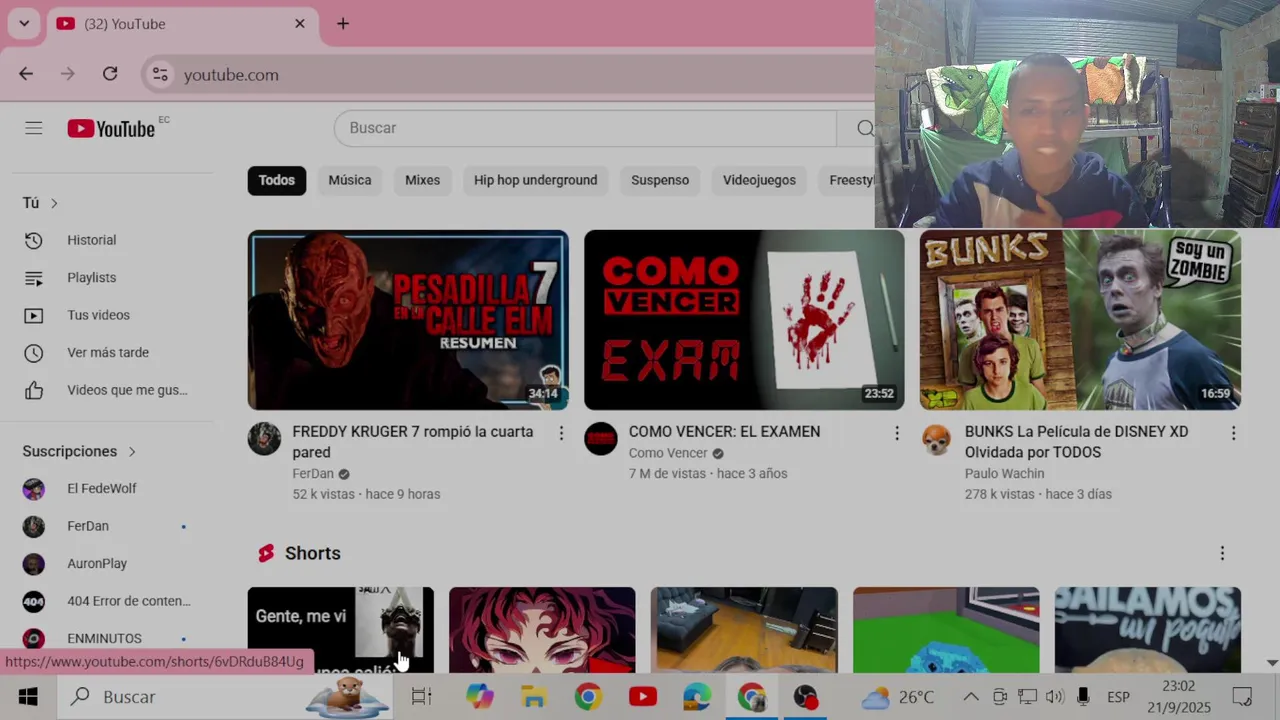Play the Como Vencer Exam thumbnail
1280x720 pixels.
coord(744,320)
